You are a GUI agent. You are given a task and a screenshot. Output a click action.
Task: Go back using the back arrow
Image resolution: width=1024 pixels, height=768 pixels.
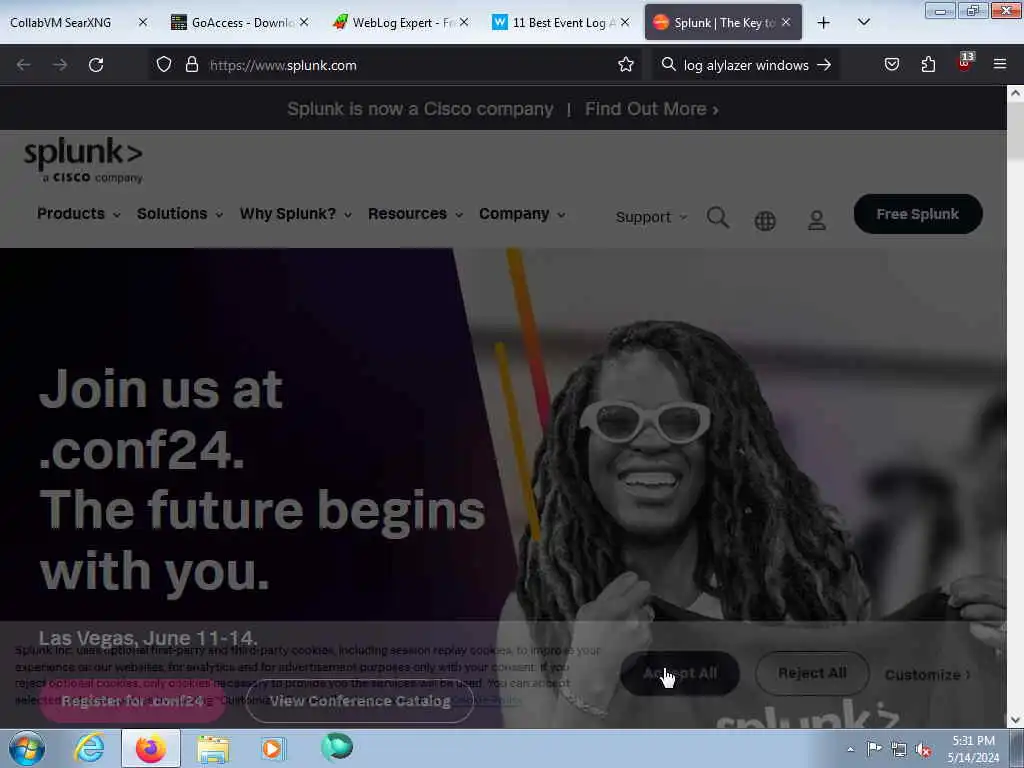click(24, 65)
